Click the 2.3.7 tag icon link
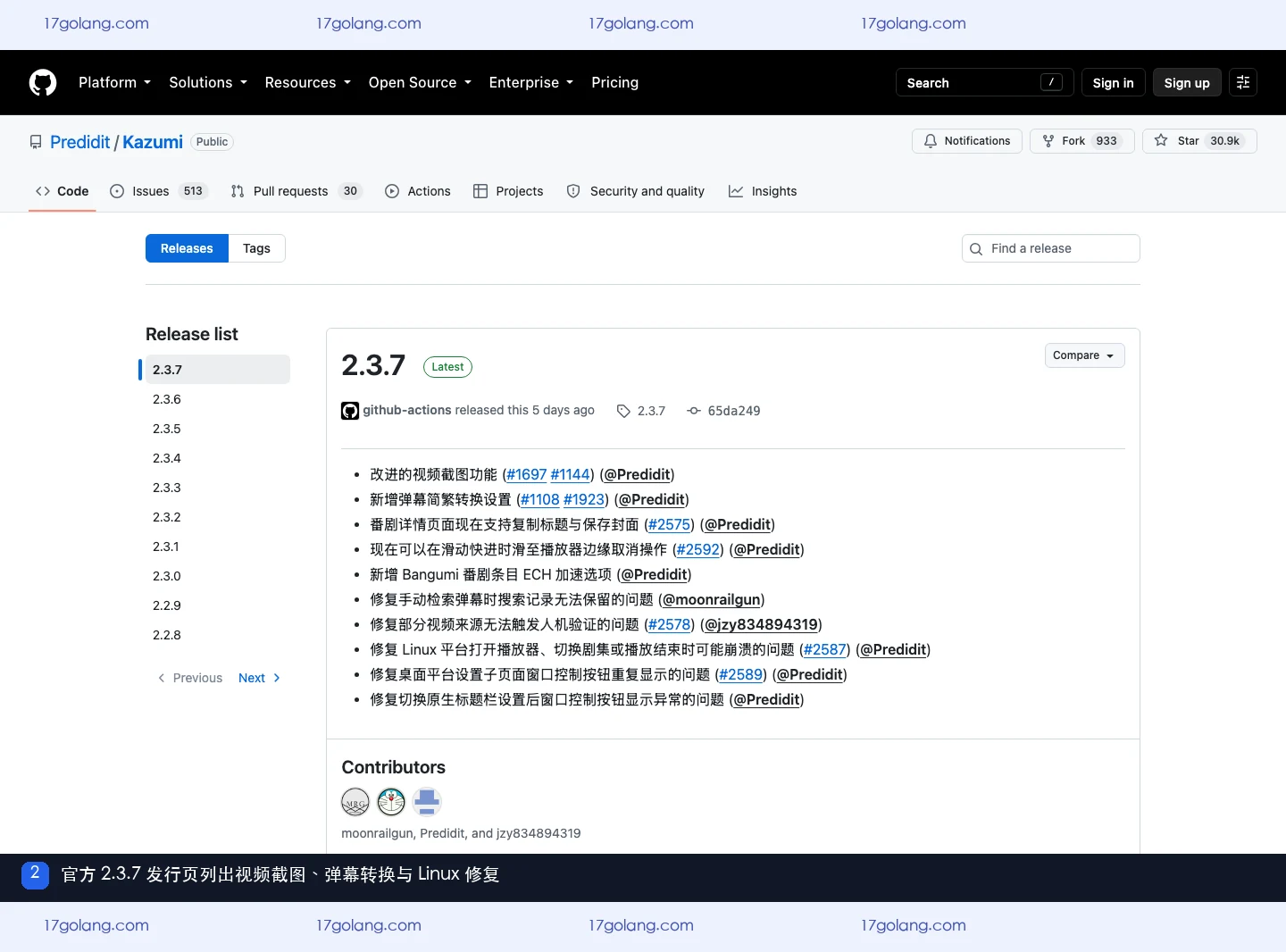 (x=641, y=411)
